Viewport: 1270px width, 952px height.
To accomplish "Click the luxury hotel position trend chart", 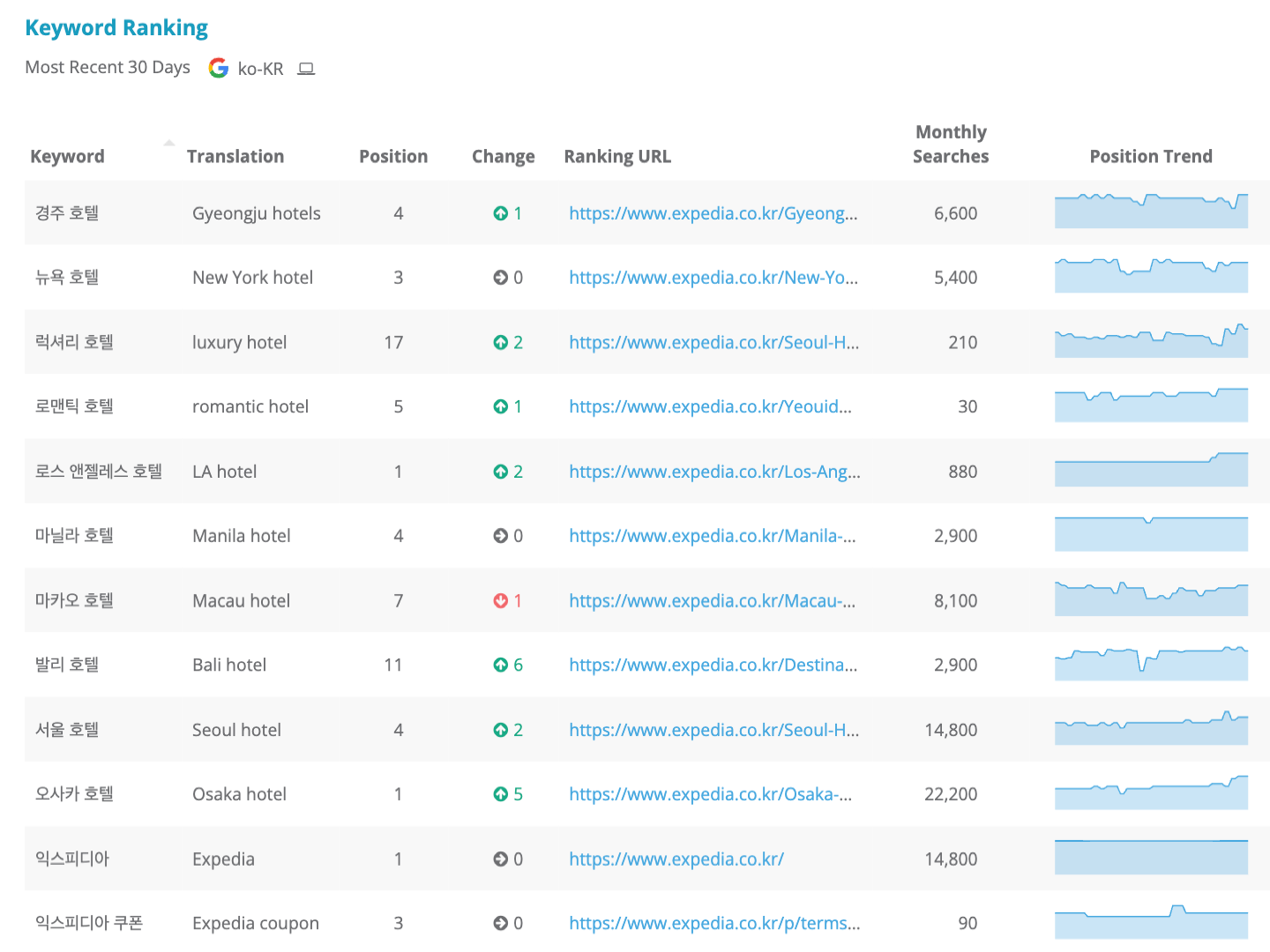I will 1151,340.
